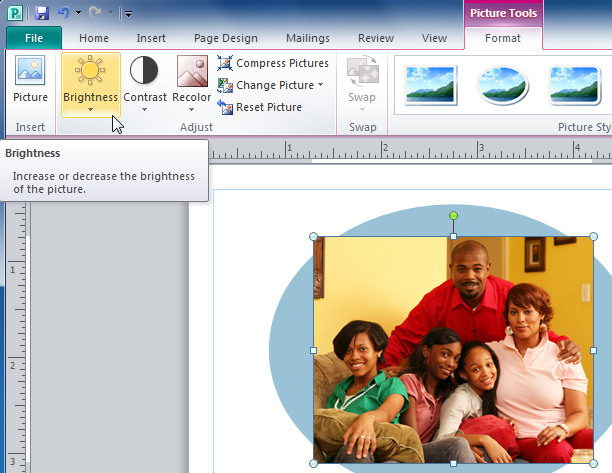612x473 pixels.
Task: Click Compress Pictures
Action: [273, 63]
